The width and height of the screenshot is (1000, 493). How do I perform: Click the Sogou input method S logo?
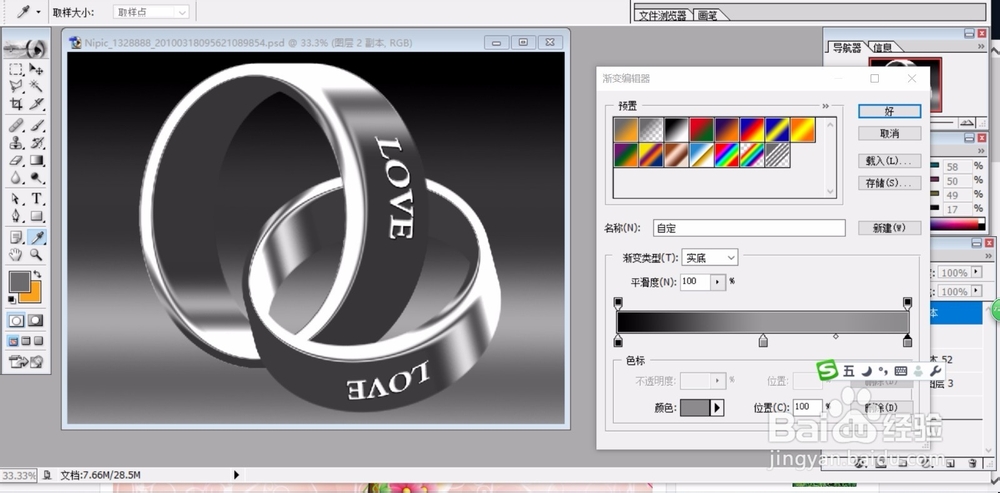828,370
